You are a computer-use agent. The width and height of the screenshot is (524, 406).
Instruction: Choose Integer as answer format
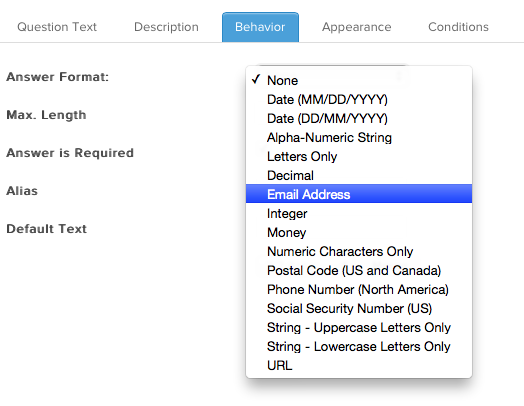[x=359, y=214]
